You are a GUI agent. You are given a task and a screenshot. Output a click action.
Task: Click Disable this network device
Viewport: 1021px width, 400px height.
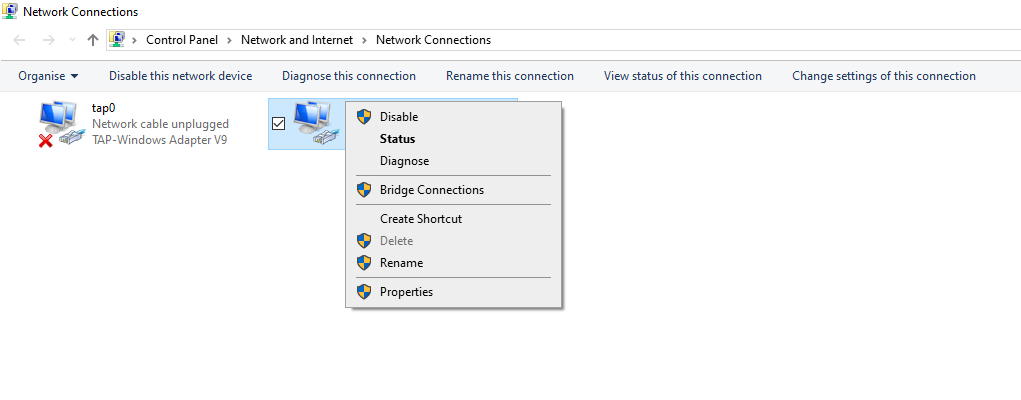pyautogui.click(x=180, y=76)
